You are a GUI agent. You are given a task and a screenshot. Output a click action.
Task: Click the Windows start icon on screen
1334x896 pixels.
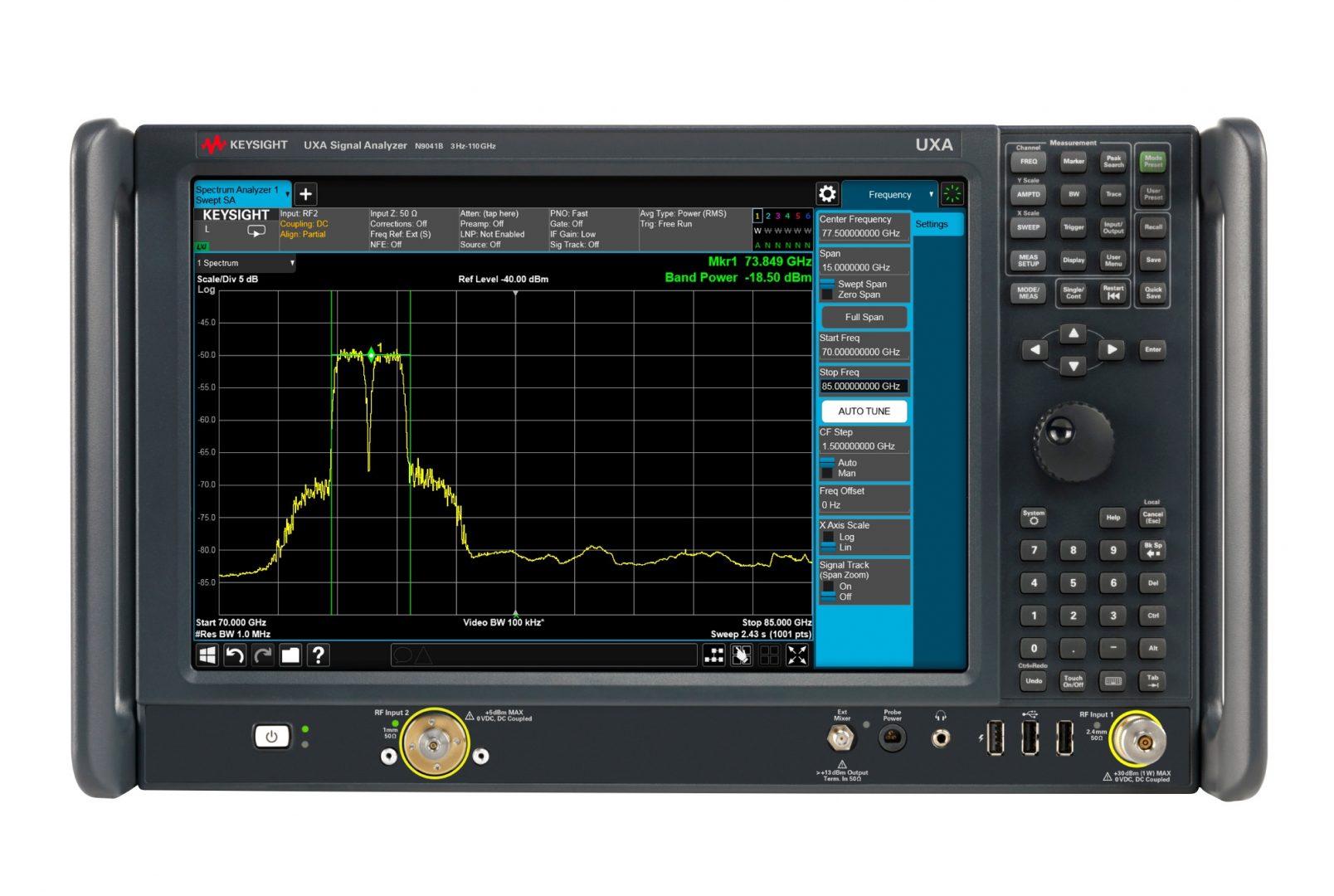click(x=207, y=655)
